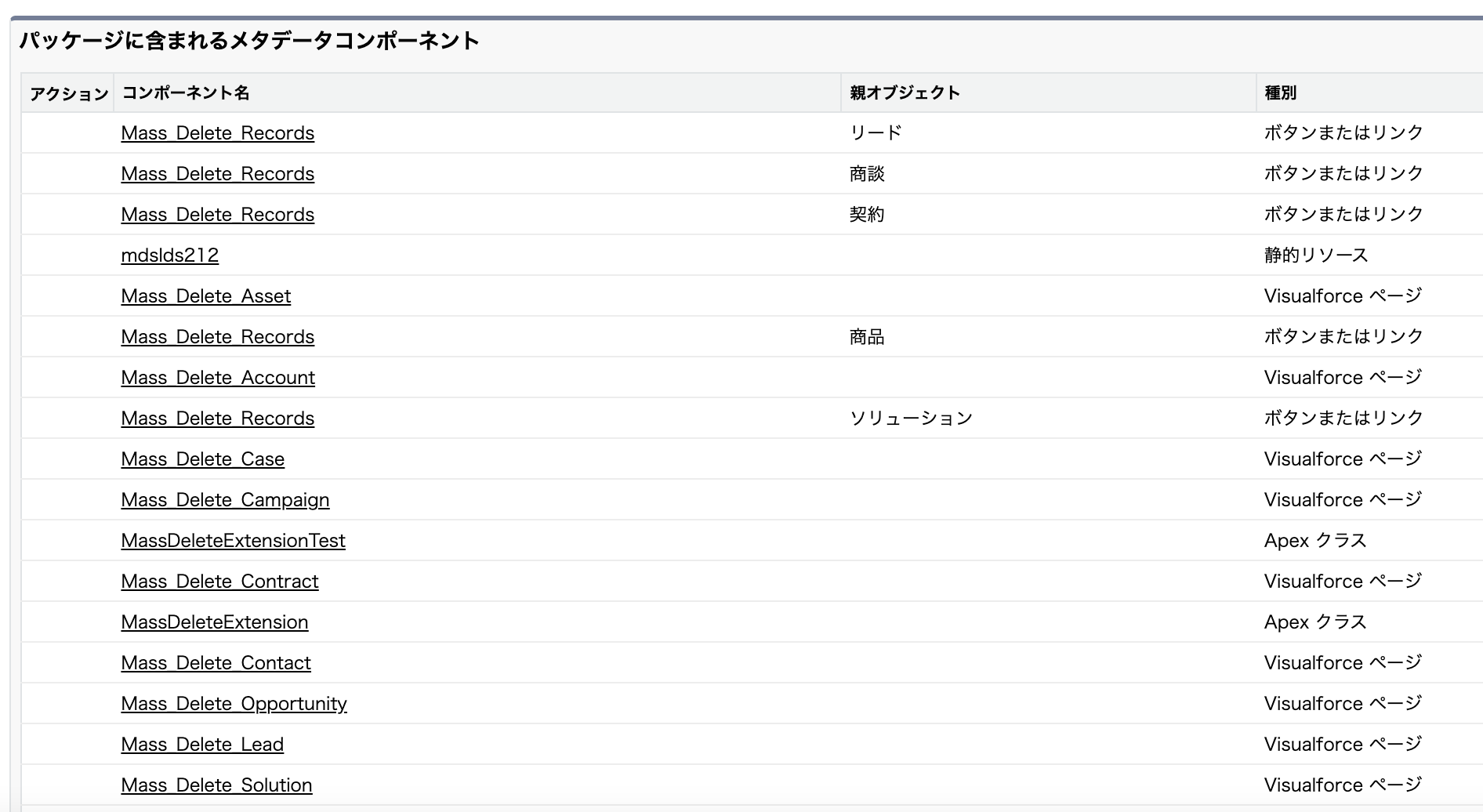Select Visualforce ページ in Mass_Delete_Opportunity row
The width and height of the screenshot is (1483, 812).
point(1343,704)
